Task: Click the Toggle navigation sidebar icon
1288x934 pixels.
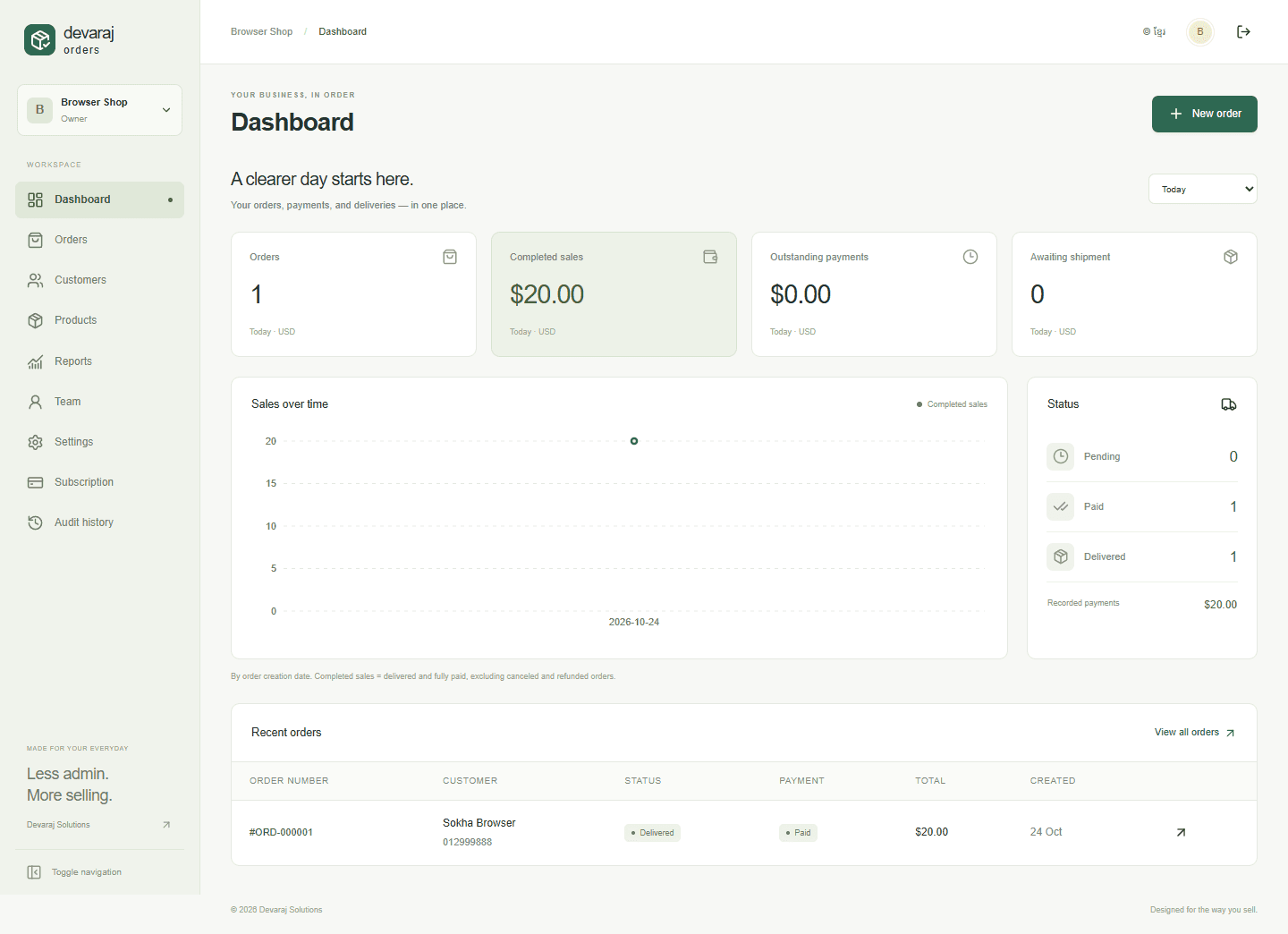Action: (34, 872)
